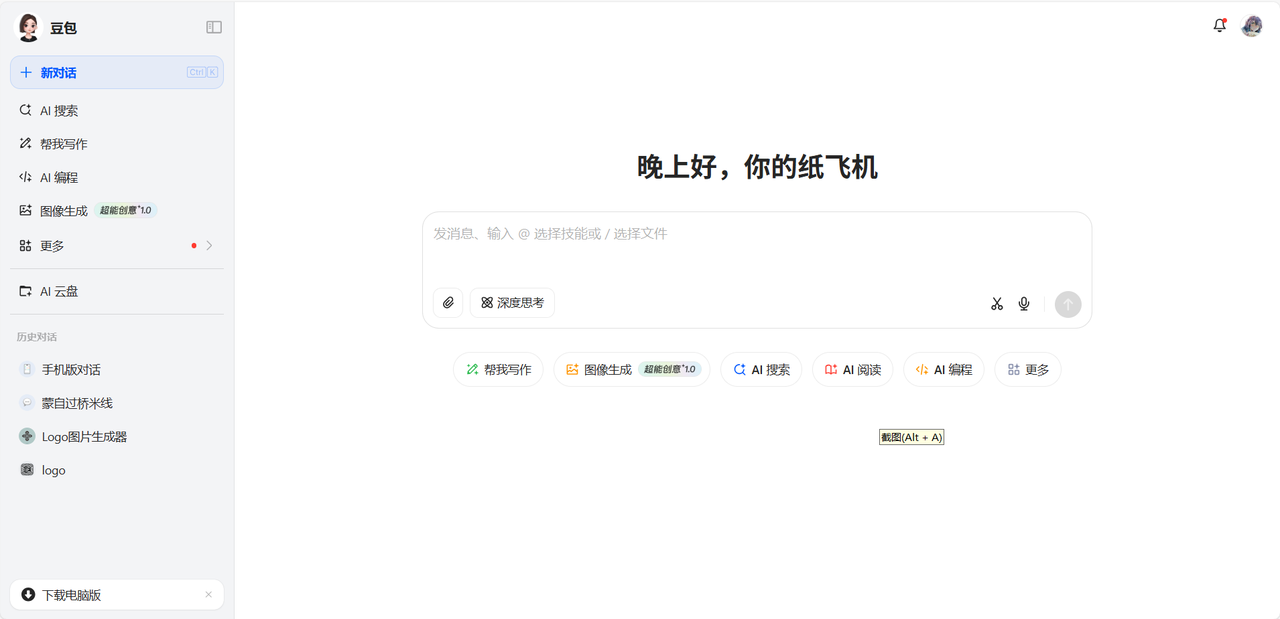Click the 豆包 avatar logo in the sidebar

coord(28,28)
